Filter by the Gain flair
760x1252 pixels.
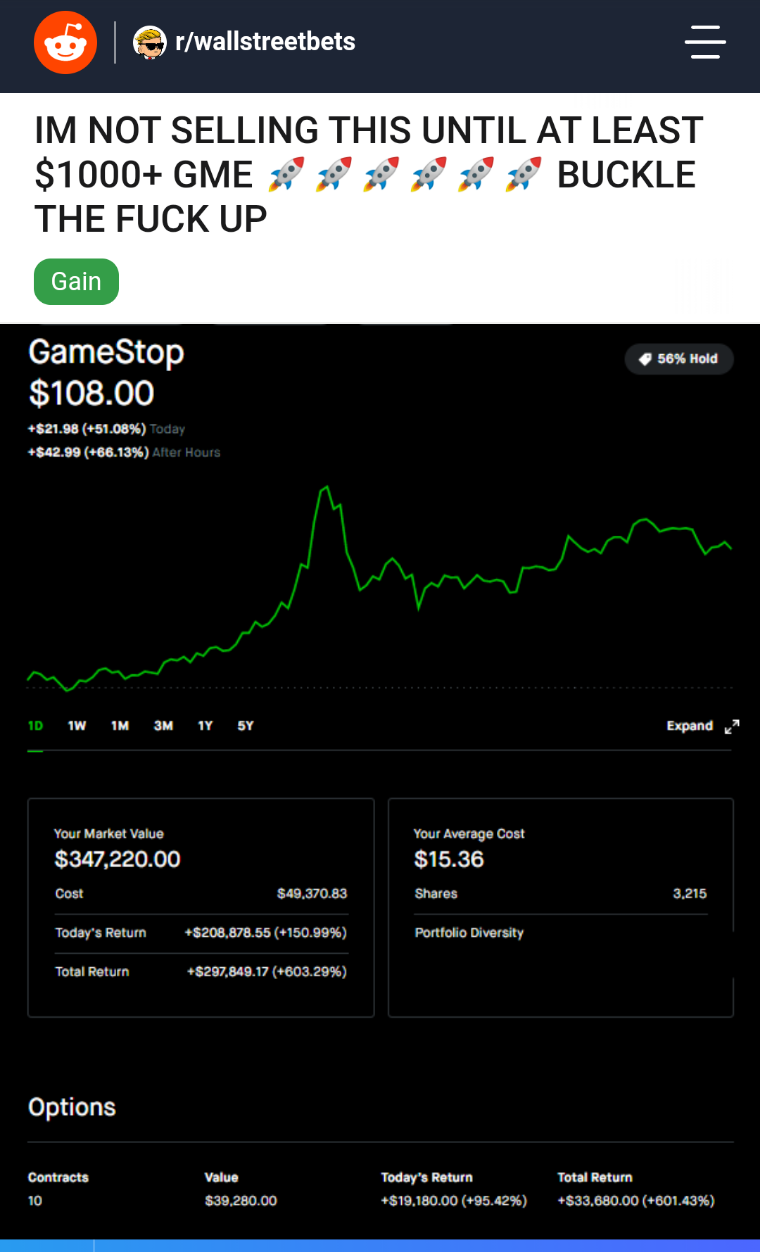tap(77, 282)
